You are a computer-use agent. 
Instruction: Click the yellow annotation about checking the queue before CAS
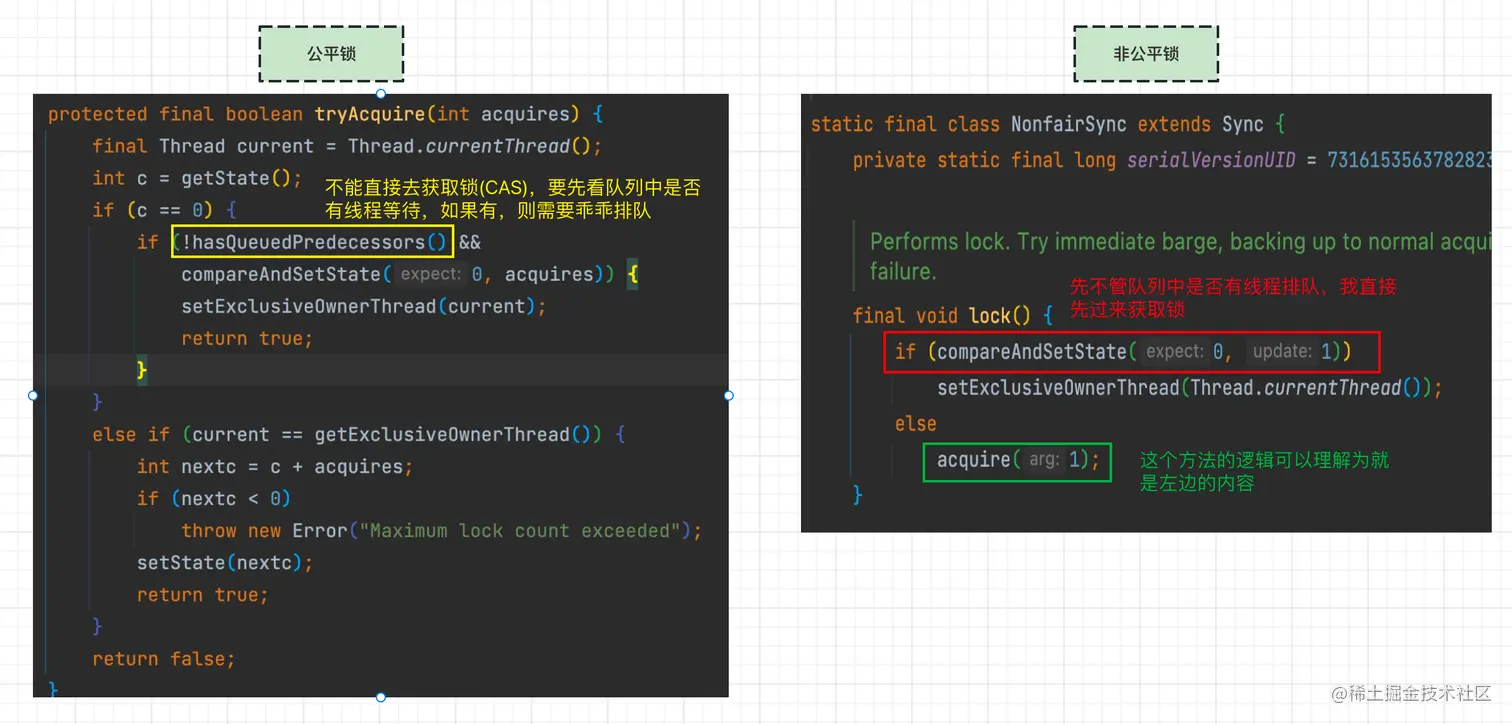513,199
